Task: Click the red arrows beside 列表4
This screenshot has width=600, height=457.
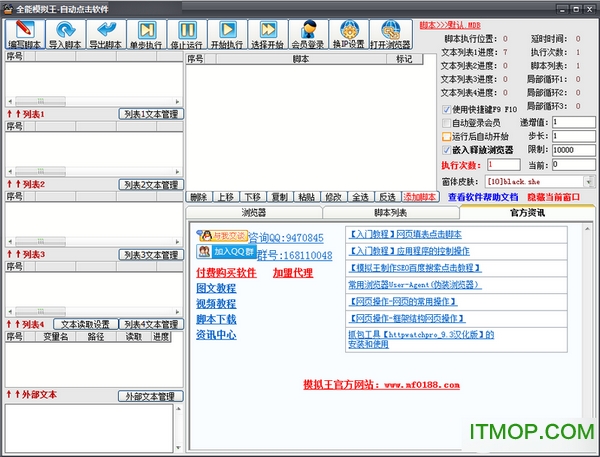Action: click(x=13, y=324)
